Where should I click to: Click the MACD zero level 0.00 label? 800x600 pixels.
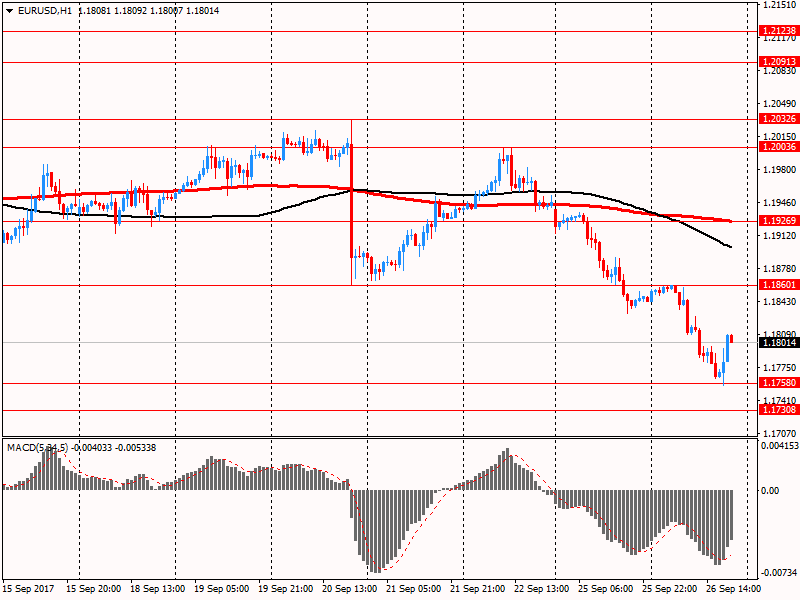[770, 490]
